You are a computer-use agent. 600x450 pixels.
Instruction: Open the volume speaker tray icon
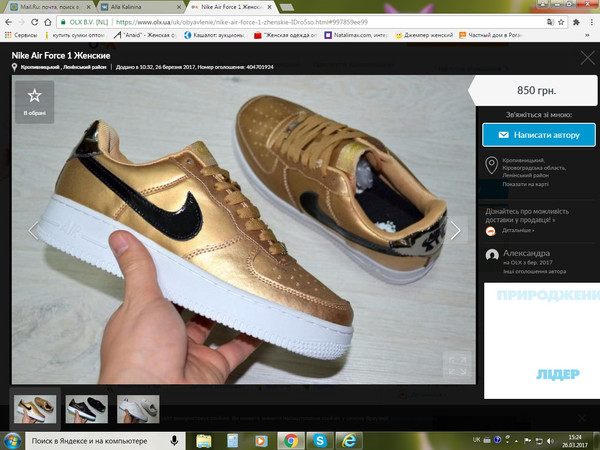tap(550, 441)
